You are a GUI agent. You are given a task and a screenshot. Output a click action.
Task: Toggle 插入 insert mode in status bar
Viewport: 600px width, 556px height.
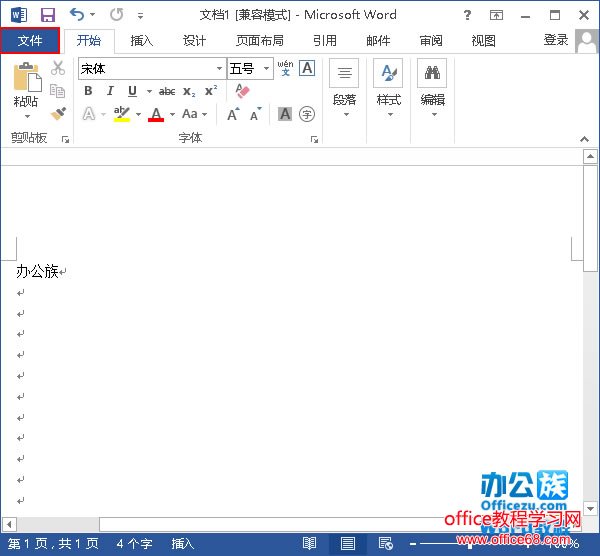point(183,543)
